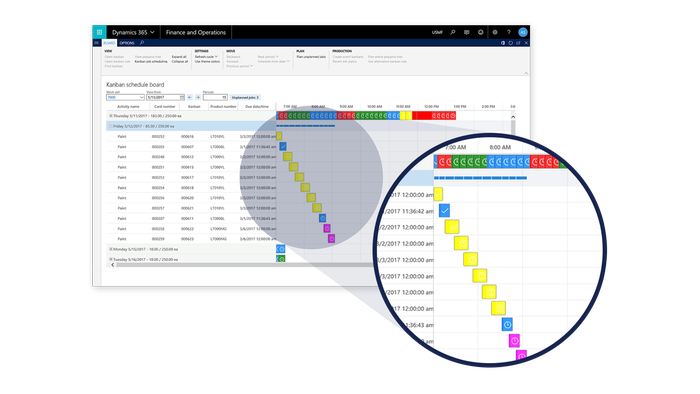Open the messages icon in the top bar
The height and width of the screenshot is (394, 700).
tap(467, 32)
